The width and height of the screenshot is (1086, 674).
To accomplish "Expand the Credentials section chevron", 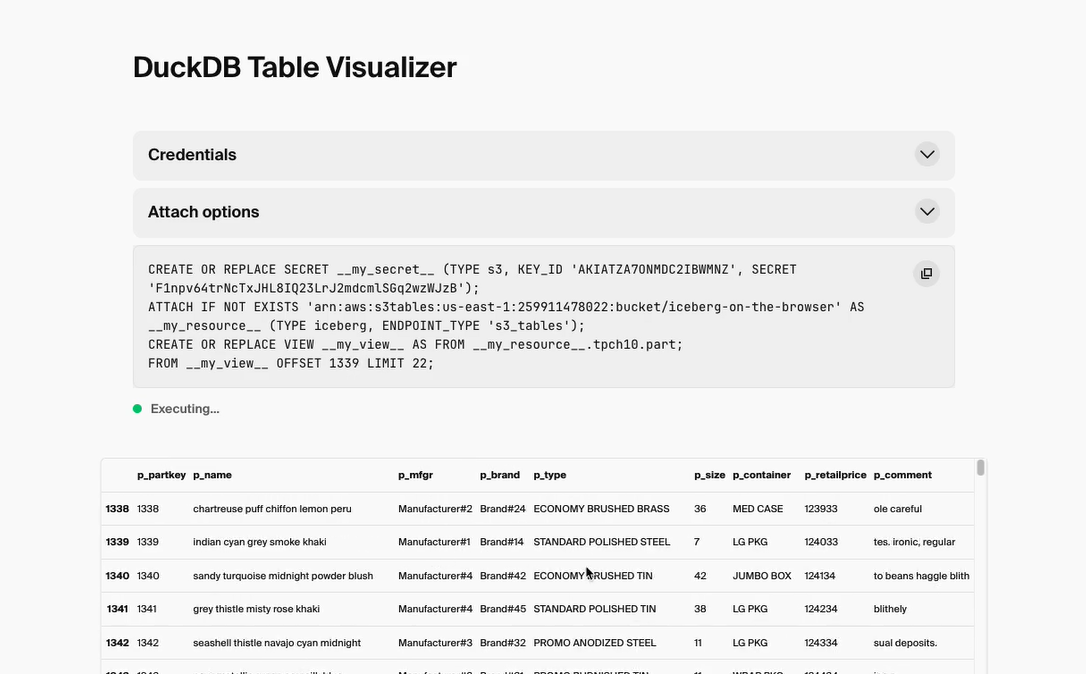I will 927,155.
